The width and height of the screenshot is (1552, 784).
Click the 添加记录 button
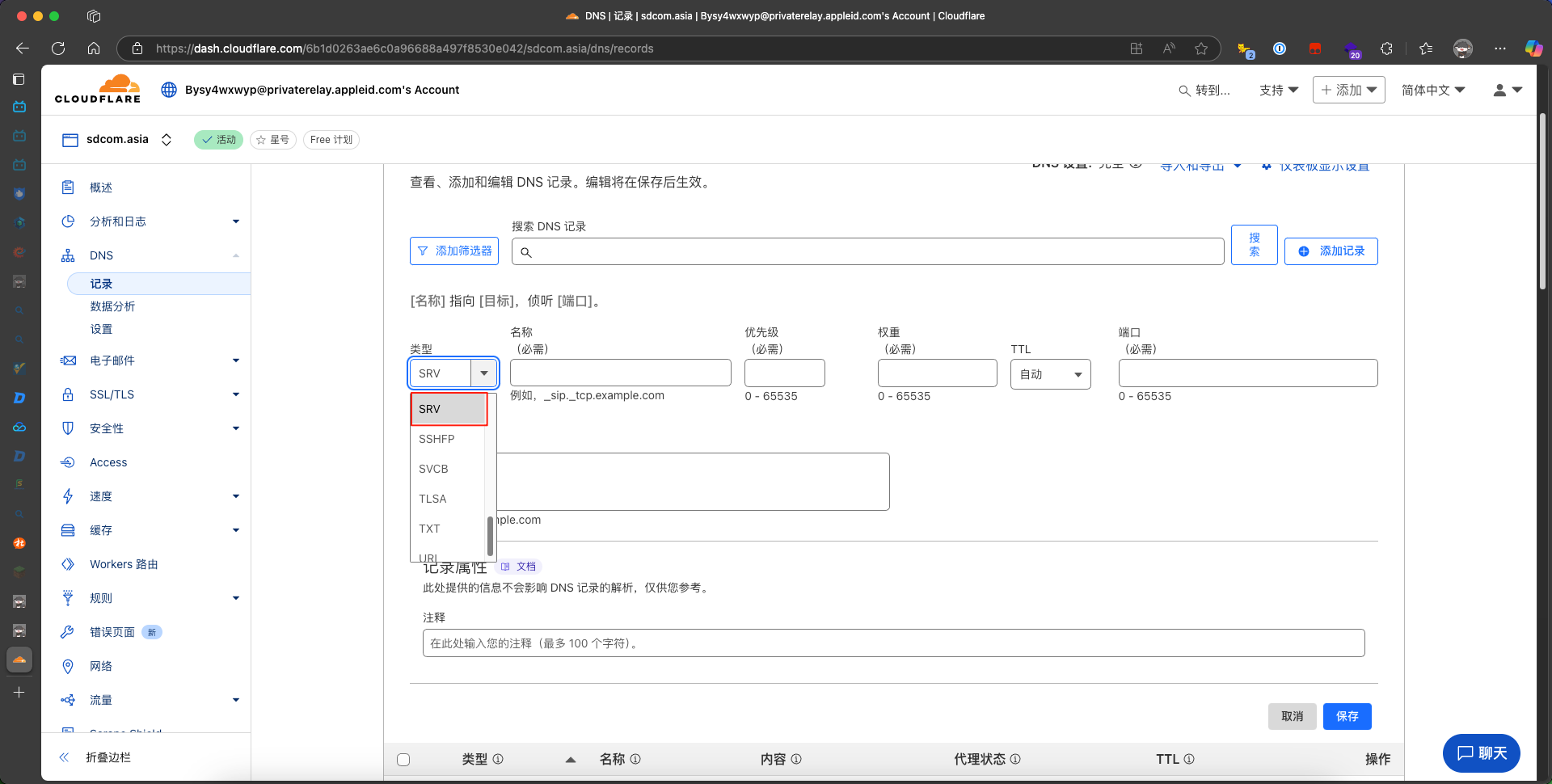[x=1331, y=251]
